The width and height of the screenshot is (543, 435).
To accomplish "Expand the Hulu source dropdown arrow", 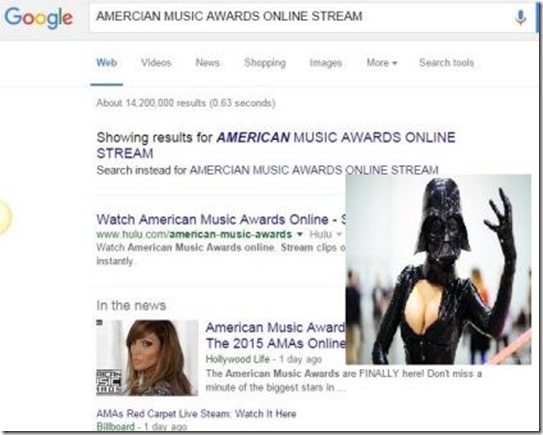I will coord(339,234).
